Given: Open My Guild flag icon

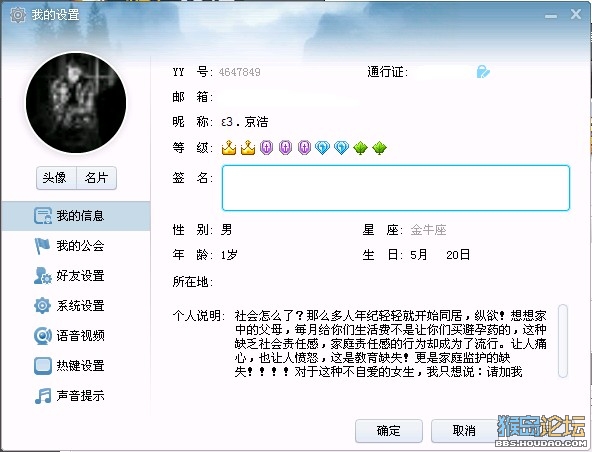Looking at the screenshot, I should pyautogui.click(x=42, y=246).
